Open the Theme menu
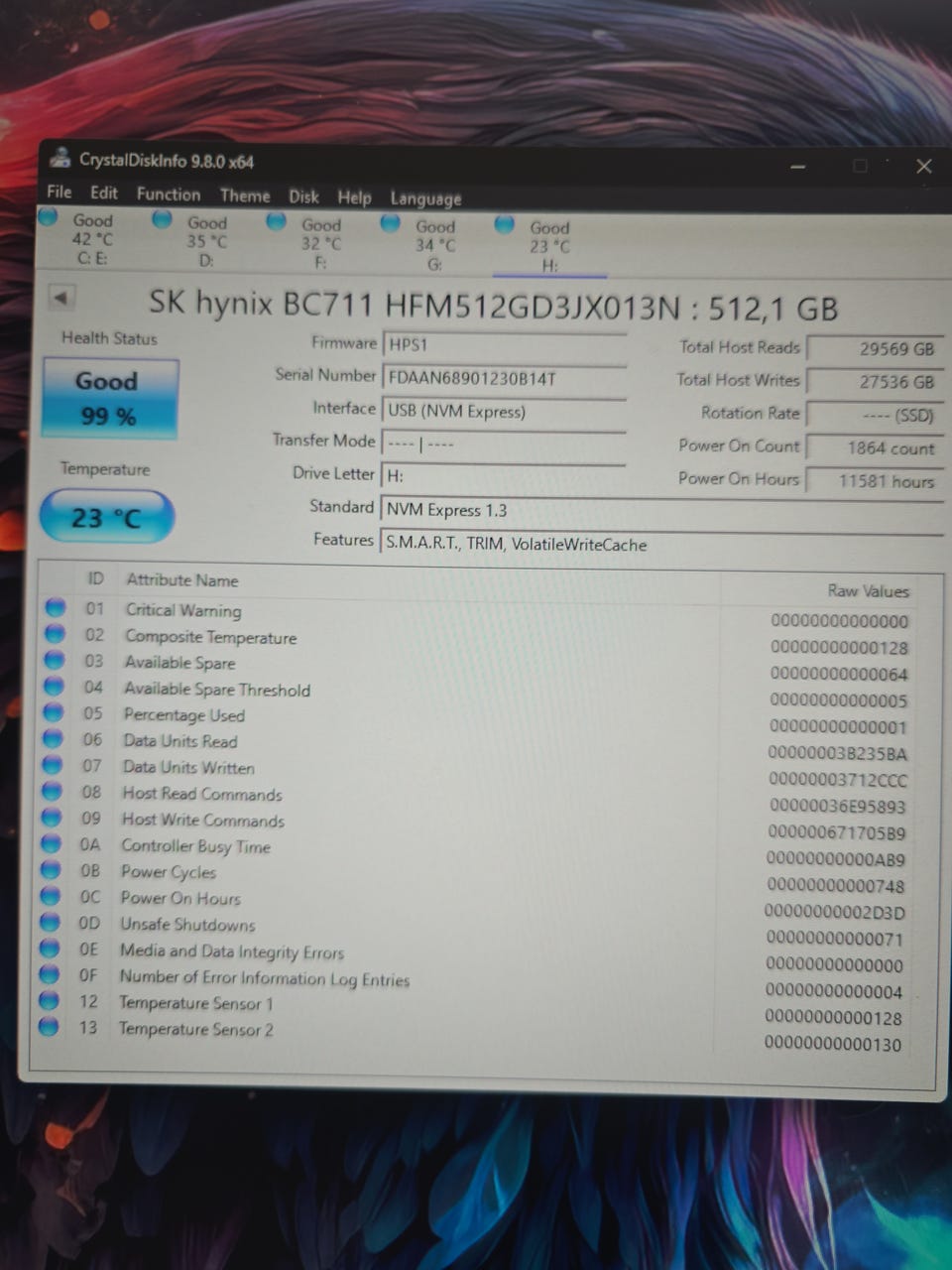This screenshot has width=952, height=1270. pos(245,195)
